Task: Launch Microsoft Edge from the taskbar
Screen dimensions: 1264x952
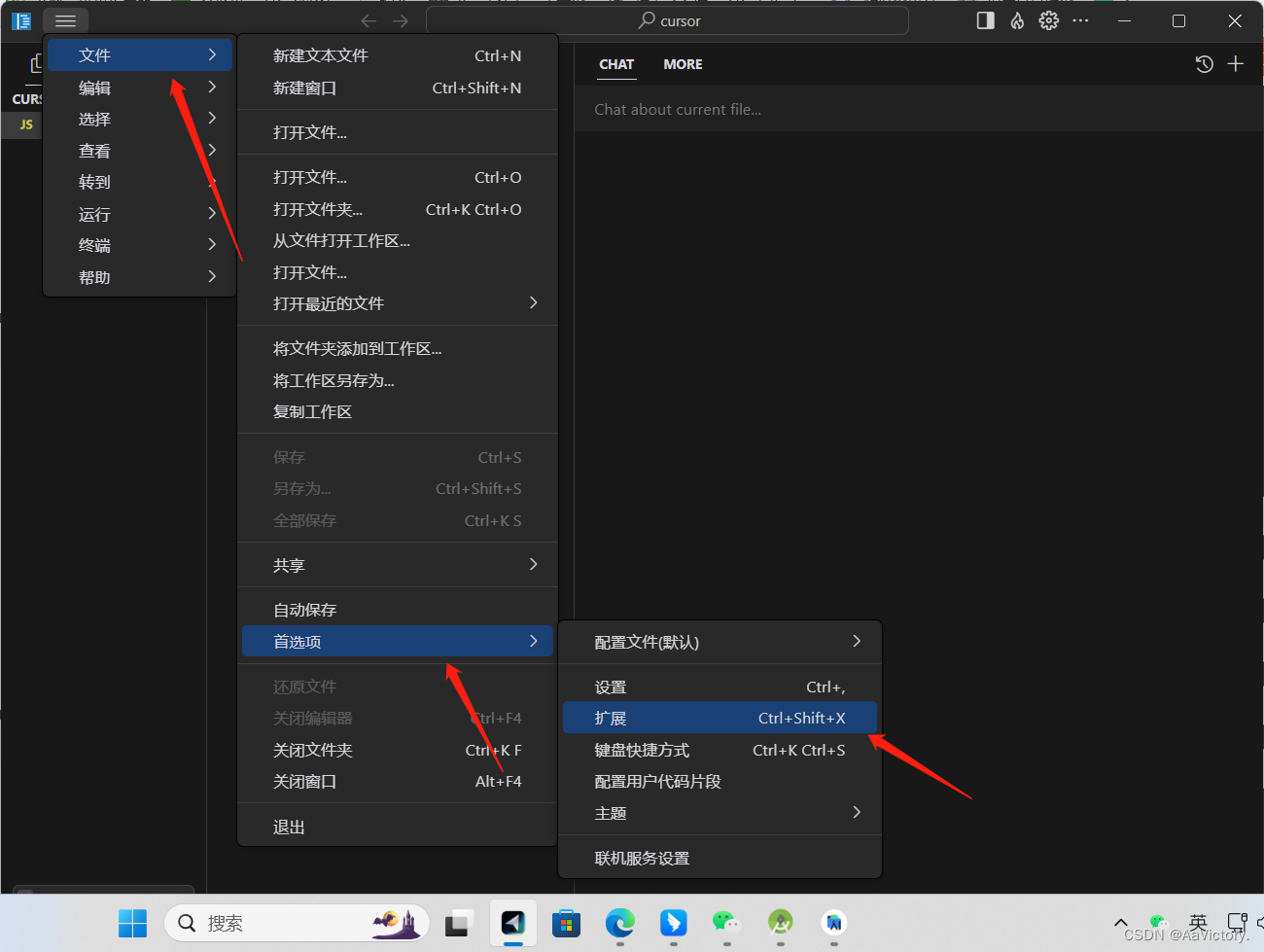Action: pos(619,923)
